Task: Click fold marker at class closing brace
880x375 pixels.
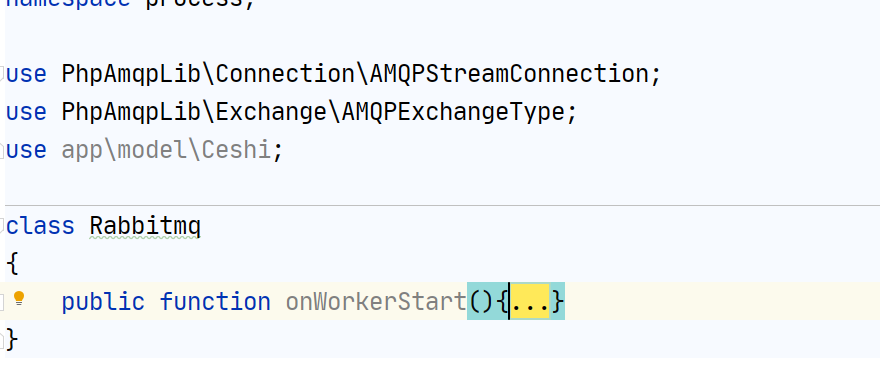Action: tap(2, 339)
